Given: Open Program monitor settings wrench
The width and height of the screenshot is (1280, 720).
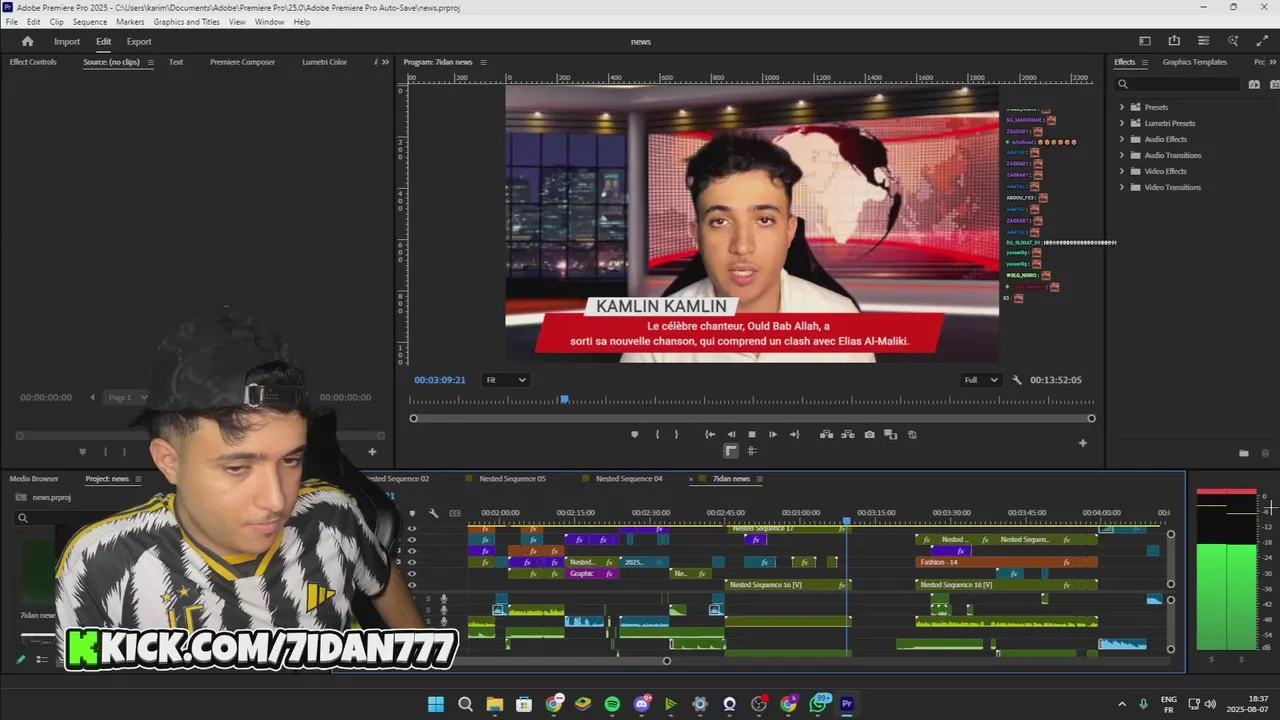Looking at the screenshot, I should click(1017, 380).
